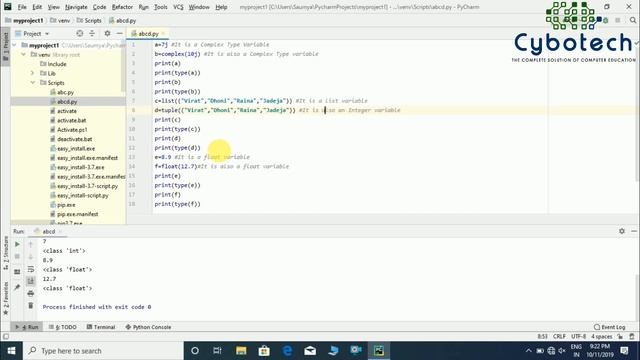
Task: Click the tool windows quick access icon
Action: click(x=6, y=336)
